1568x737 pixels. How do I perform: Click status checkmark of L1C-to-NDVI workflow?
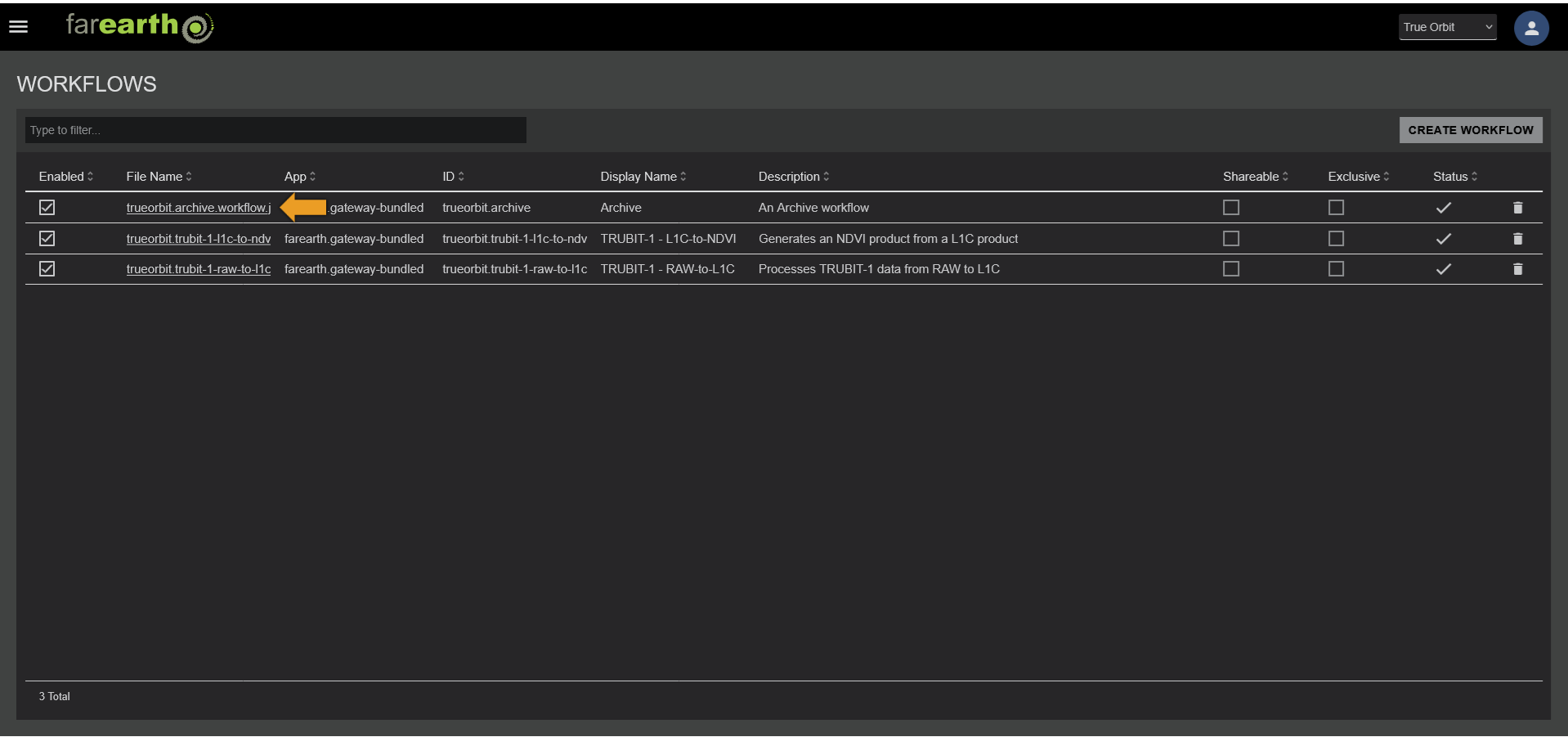point(1443,239)
